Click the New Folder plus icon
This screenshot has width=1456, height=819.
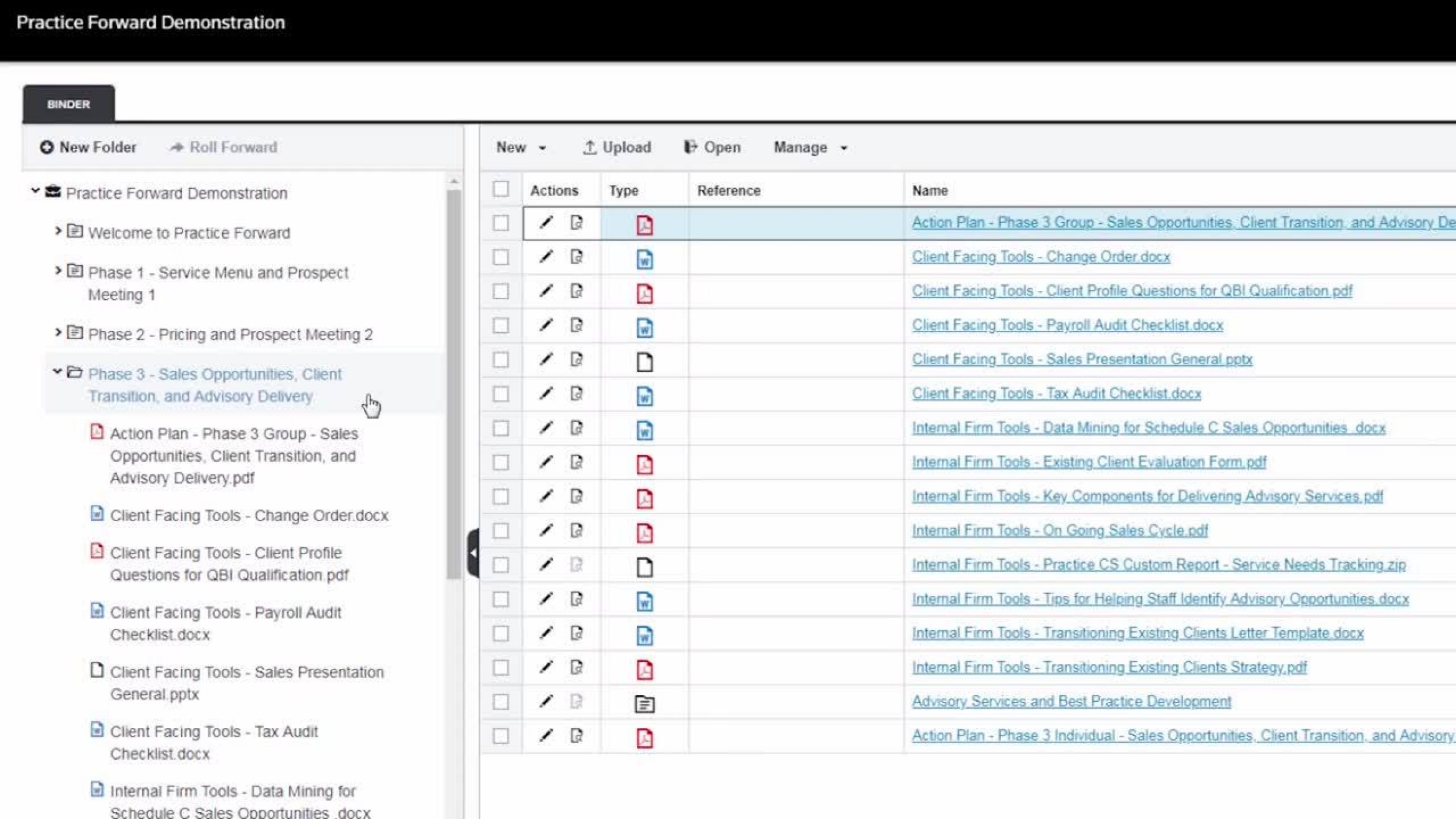pyautogui.click(x=46, y=147)
